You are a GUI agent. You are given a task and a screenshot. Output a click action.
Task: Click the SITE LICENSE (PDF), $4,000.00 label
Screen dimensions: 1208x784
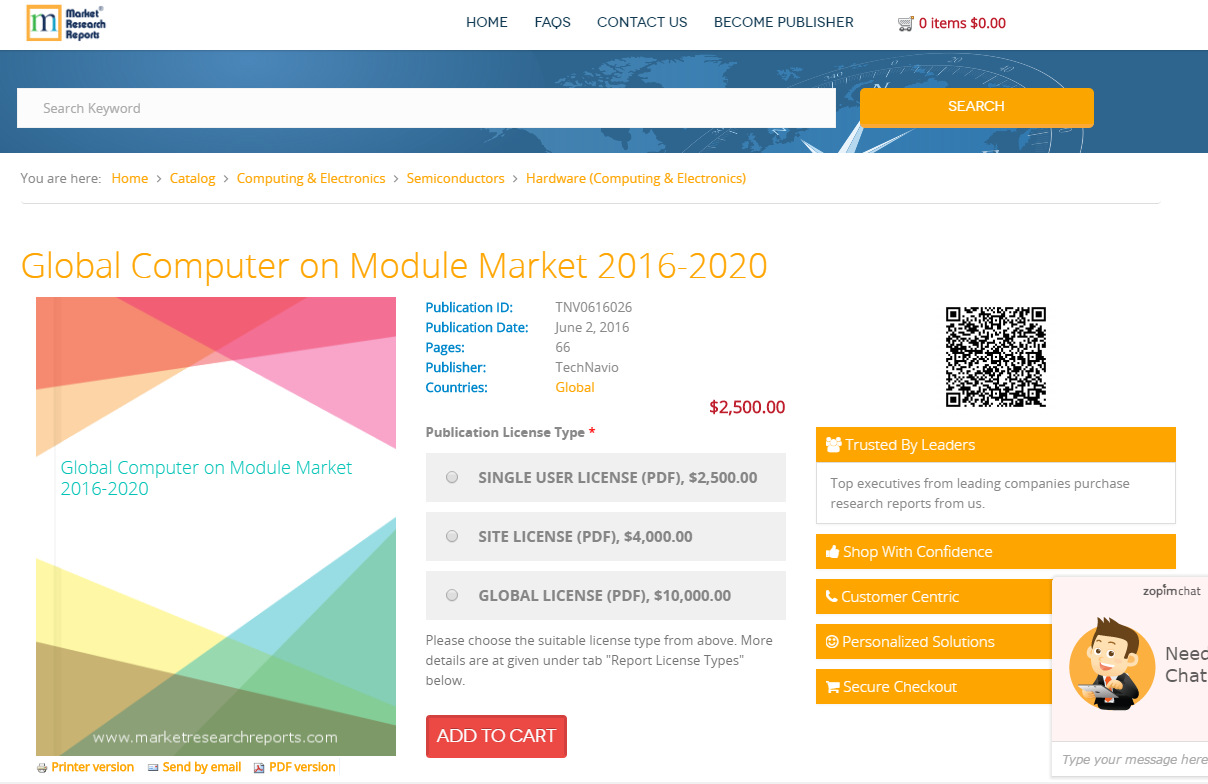point(585,536)
